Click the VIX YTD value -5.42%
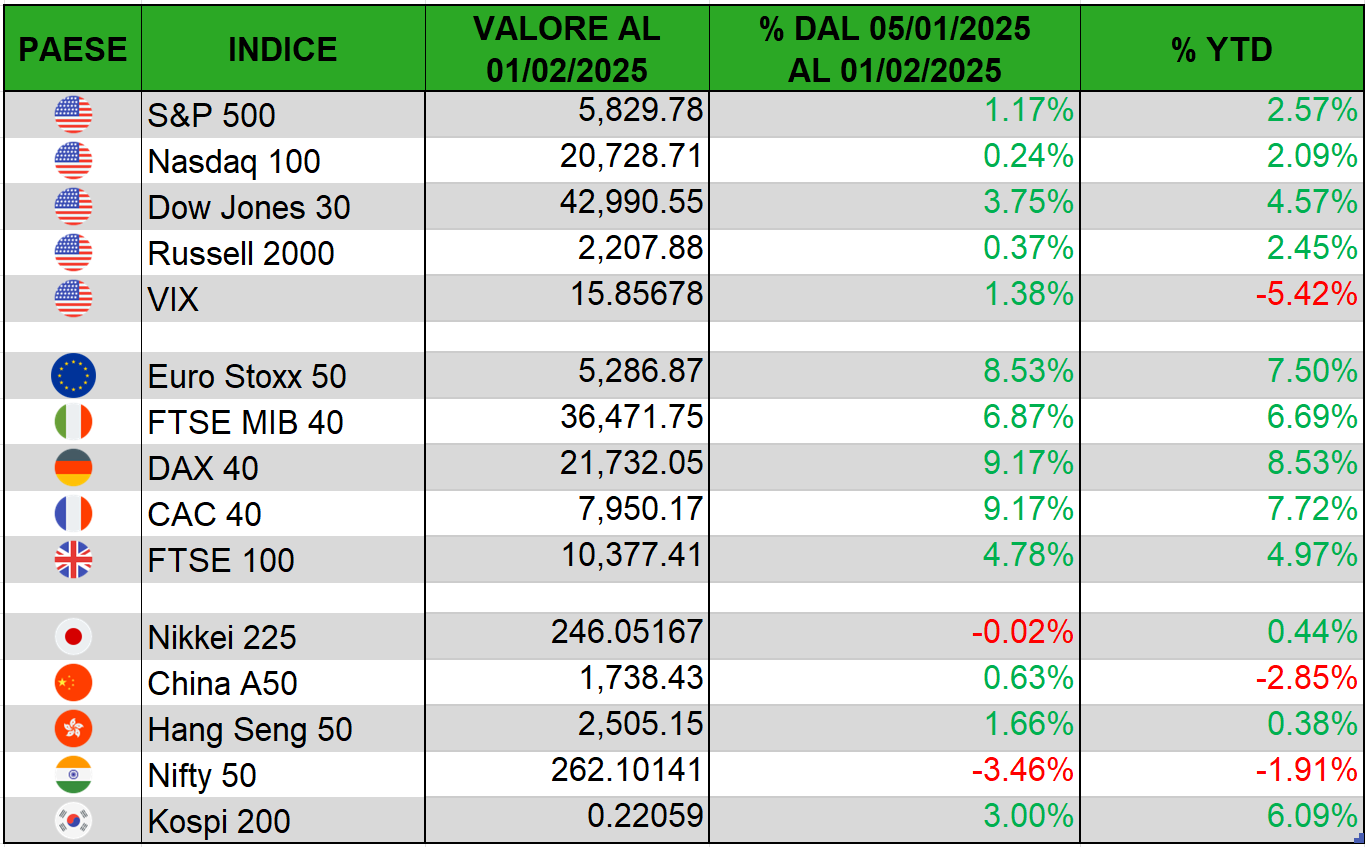 tap(1306, 295)
